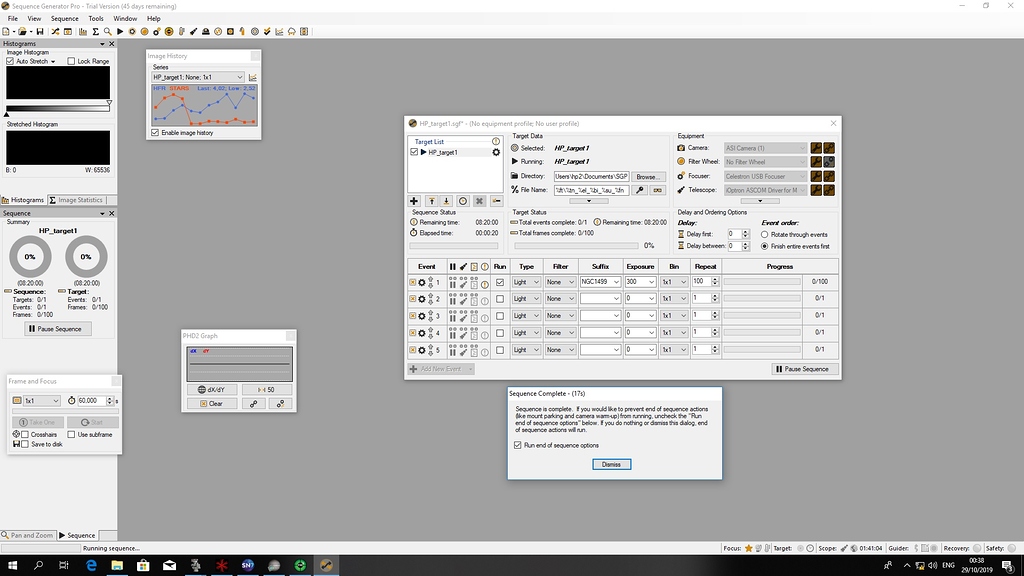The image size is (1024, 576).
Task: Click the histogram white point slider marker
Action: (109, 103)
